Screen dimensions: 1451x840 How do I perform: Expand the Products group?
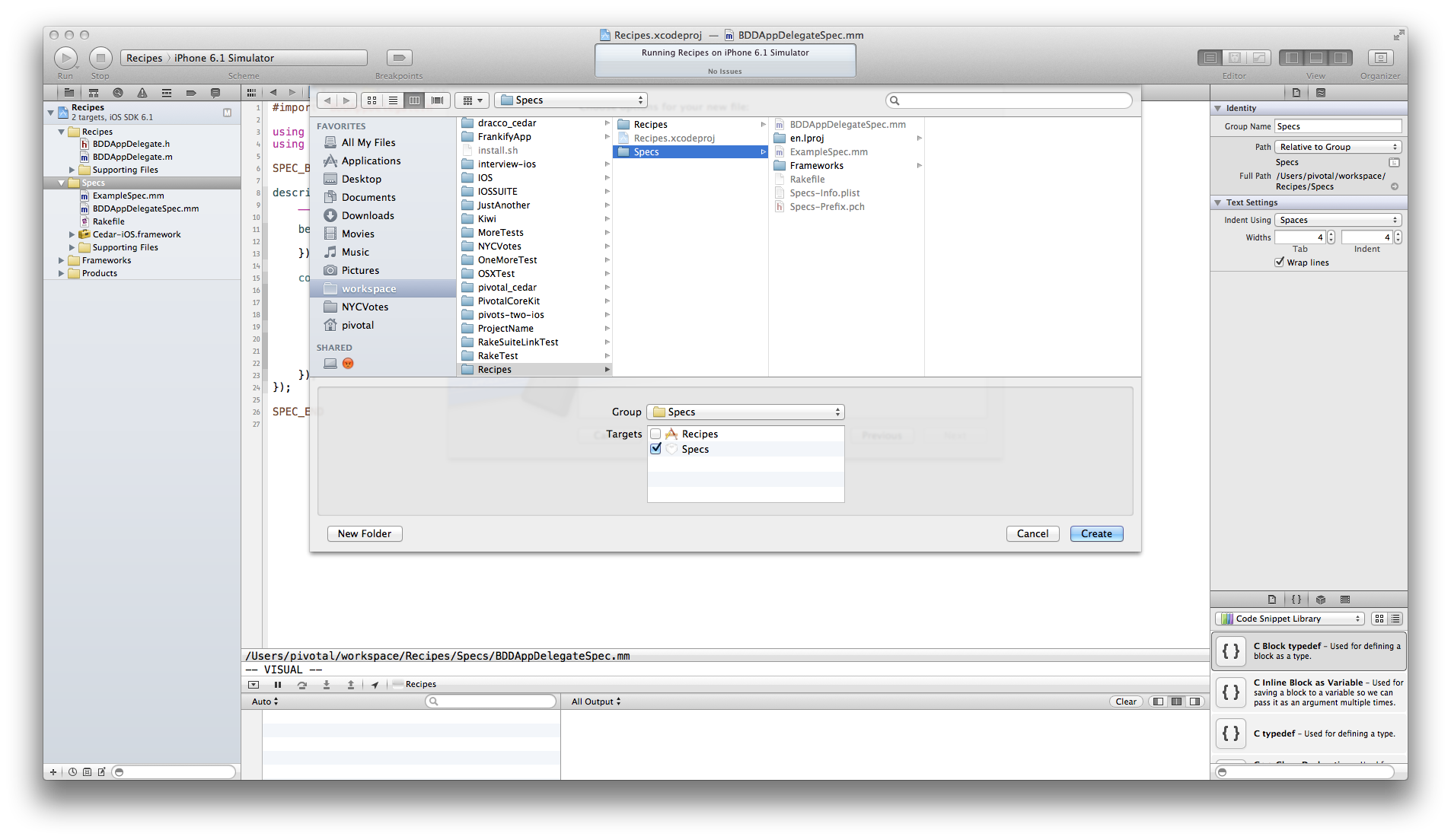pyautogui.click(x=61, y=274)
